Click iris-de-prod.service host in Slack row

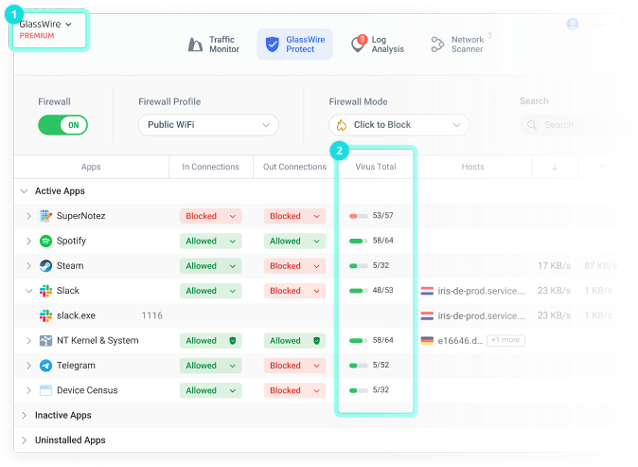482,291
